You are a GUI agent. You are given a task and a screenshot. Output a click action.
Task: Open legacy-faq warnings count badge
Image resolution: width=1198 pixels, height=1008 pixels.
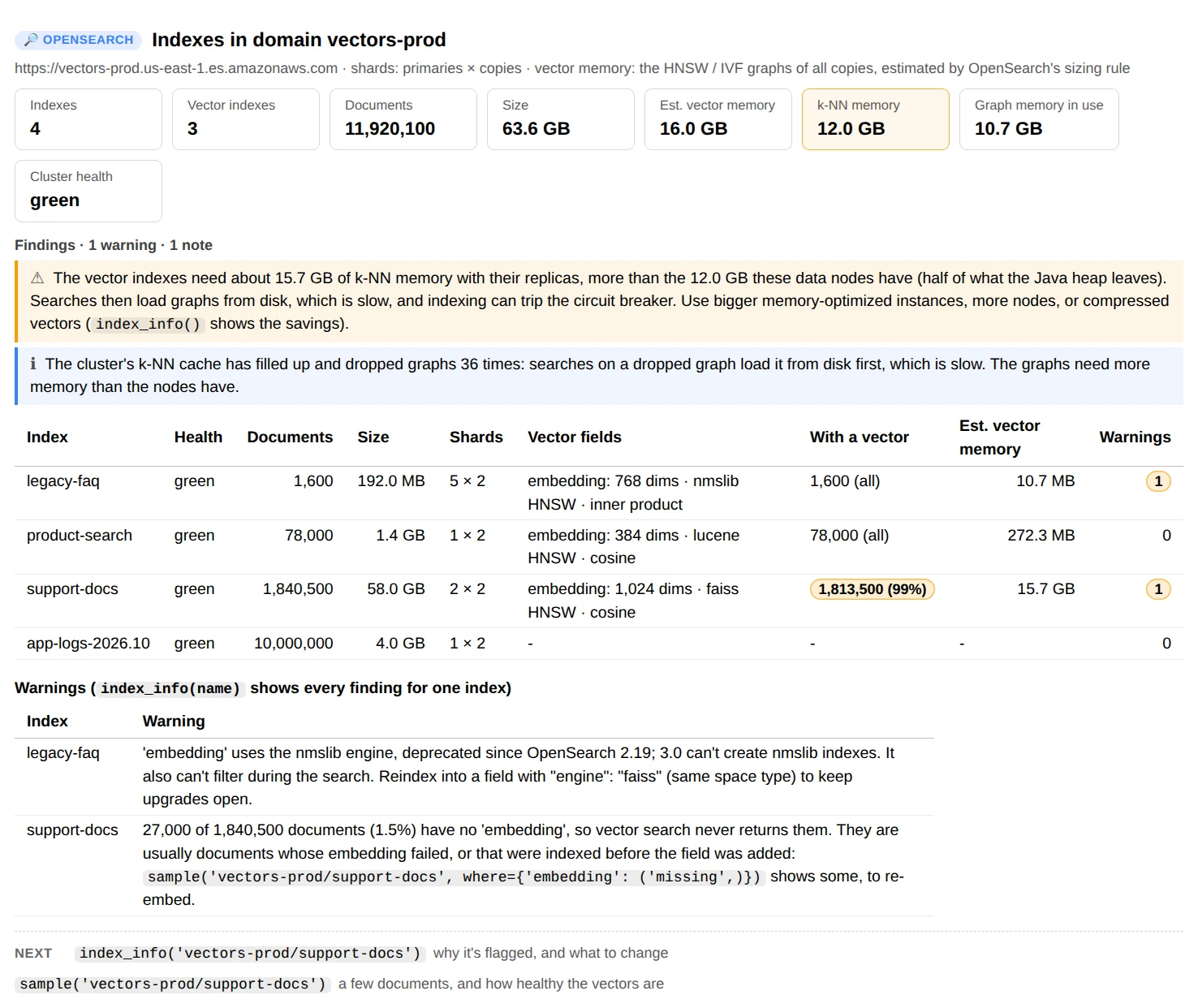(x=1158, y=481)
